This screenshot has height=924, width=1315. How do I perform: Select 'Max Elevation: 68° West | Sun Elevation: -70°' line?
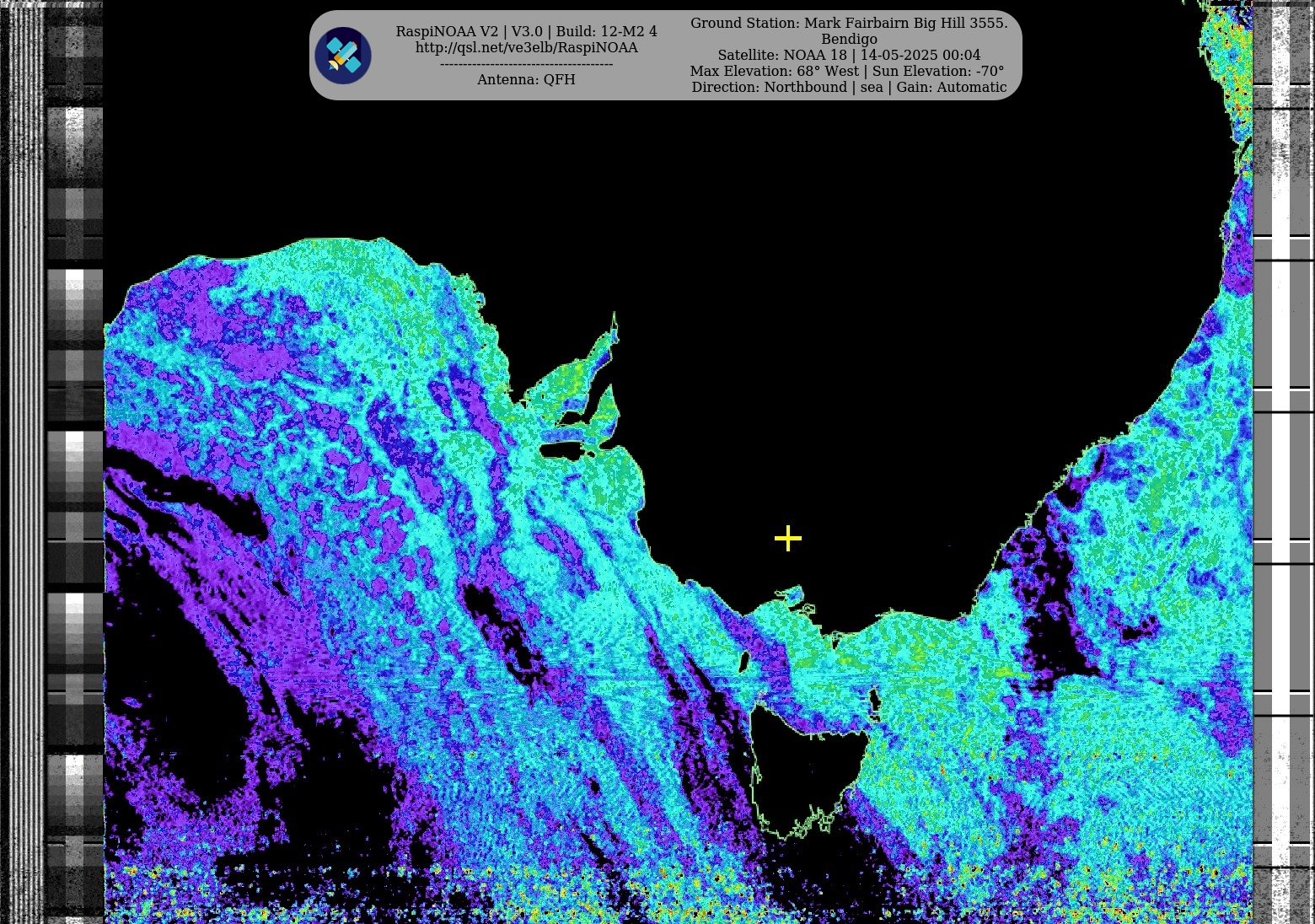[848, 72]
